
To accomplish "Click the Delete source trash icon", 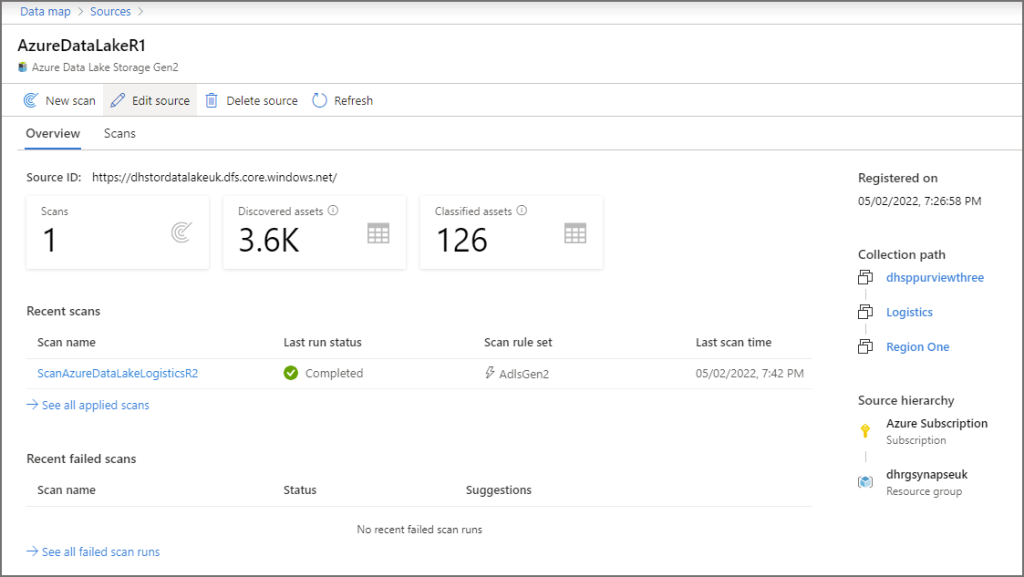I will coord(212,101).
